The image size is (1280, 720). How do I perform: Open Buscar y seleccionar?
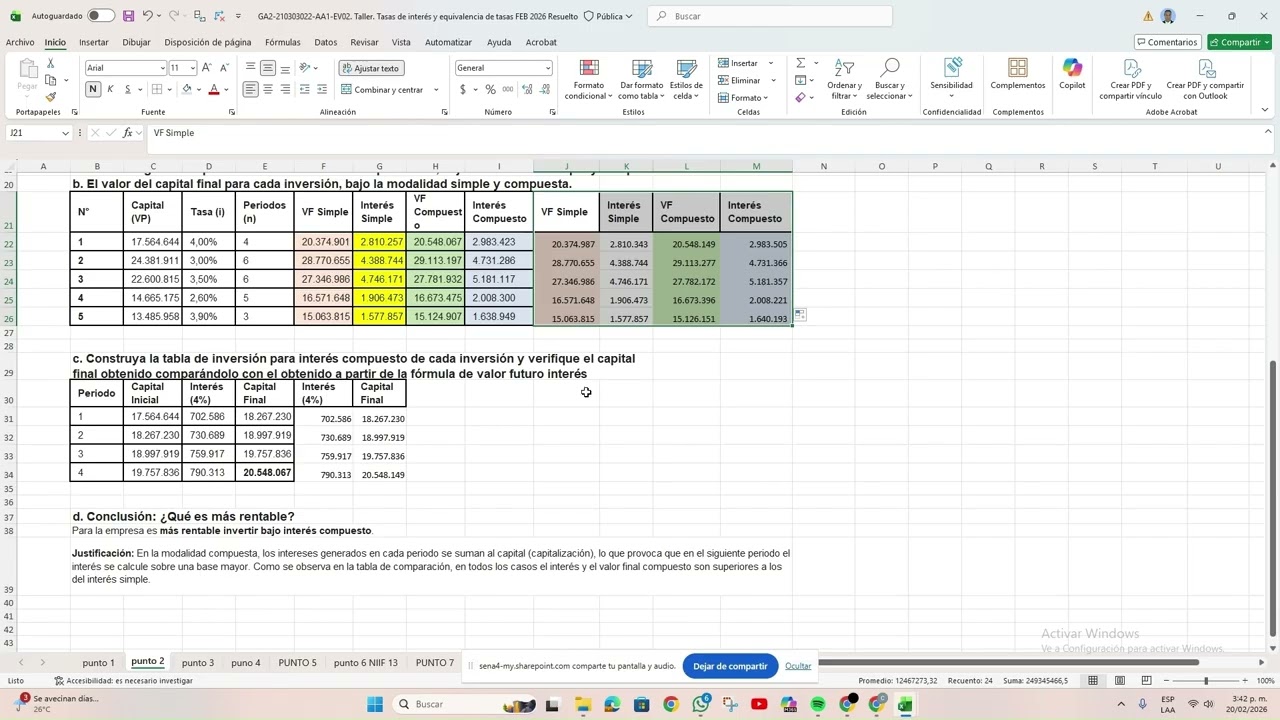click(888, 79)
